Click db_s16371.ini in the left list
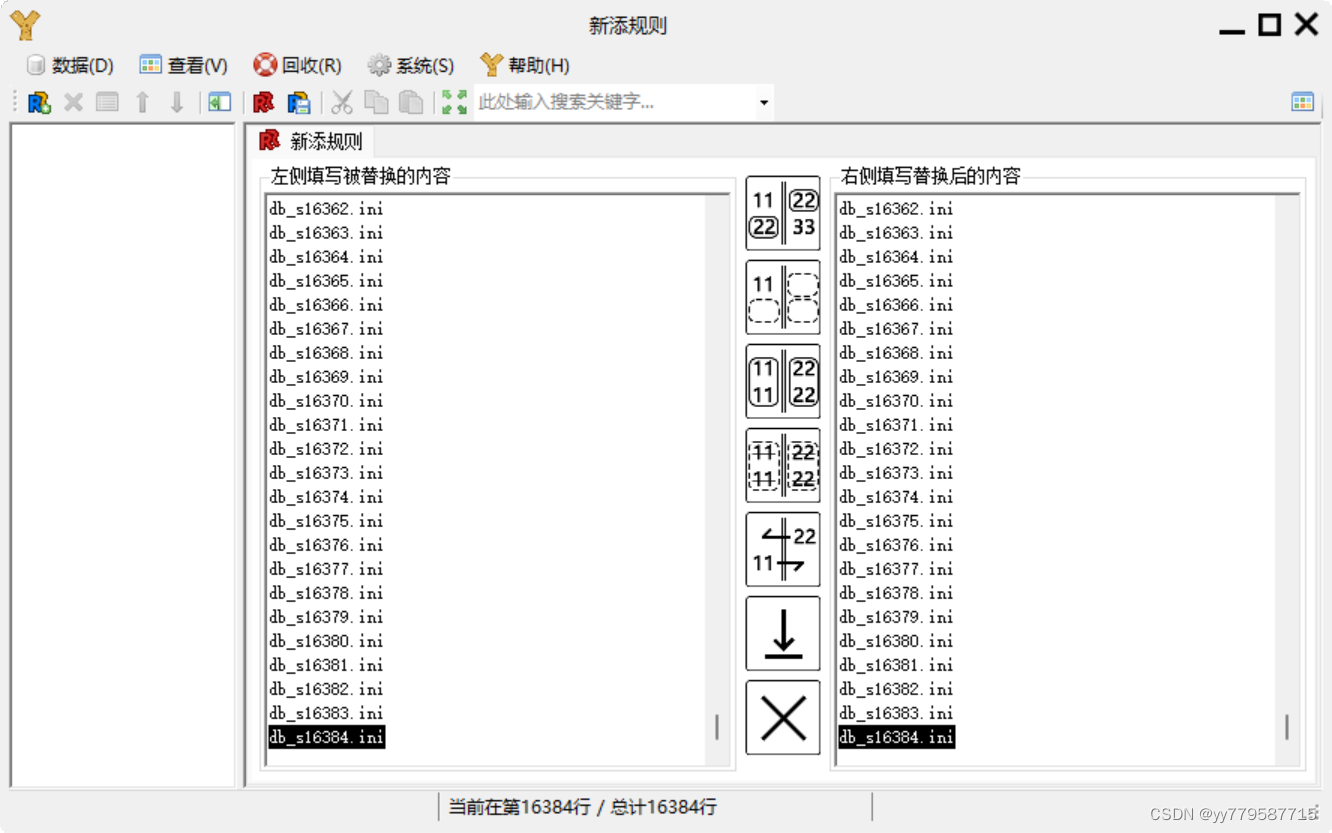Viewport: 1332px width, 833px height. pos(326,425)
